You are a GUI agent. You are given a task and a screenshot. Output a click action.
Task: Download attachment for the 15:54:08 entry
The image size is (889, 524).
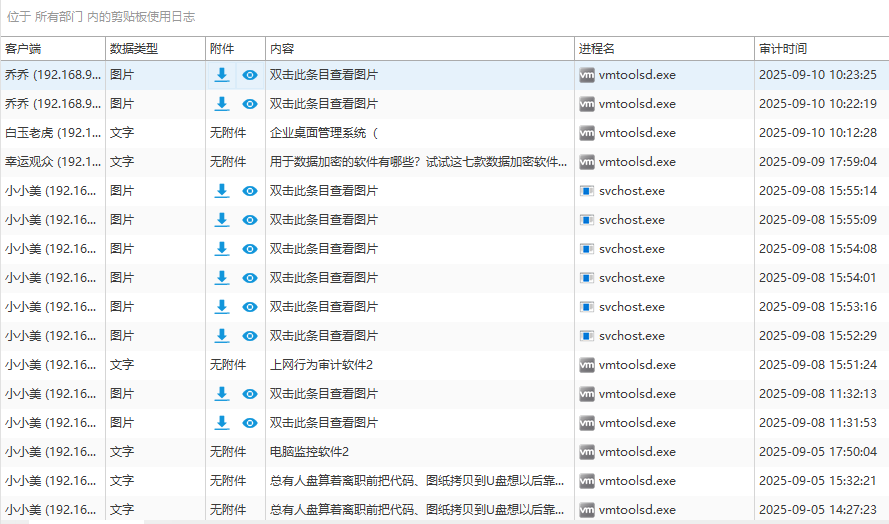click(x=222, y=249)
